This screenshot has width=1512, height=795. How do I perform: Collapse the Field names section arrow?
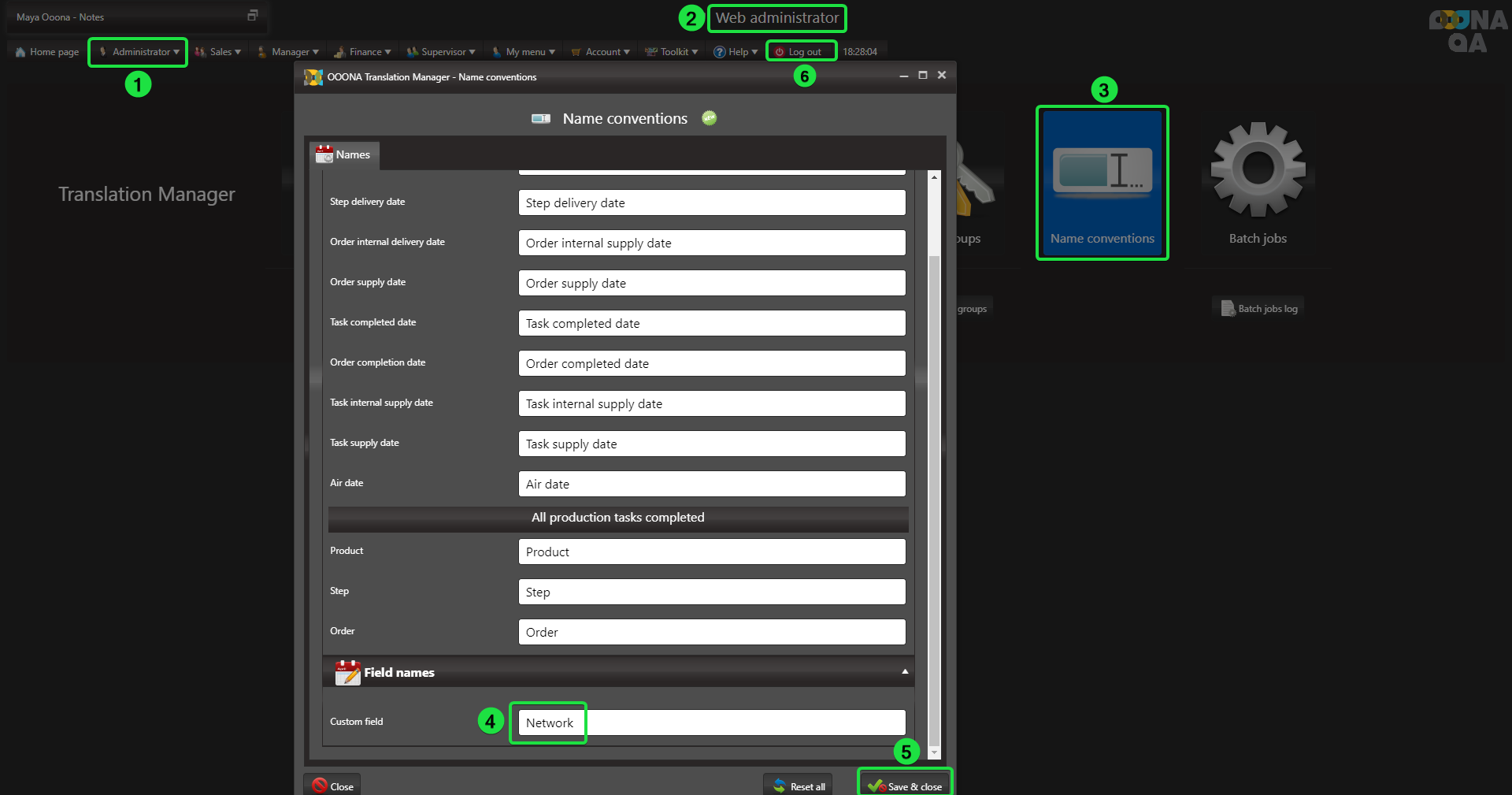905,672
